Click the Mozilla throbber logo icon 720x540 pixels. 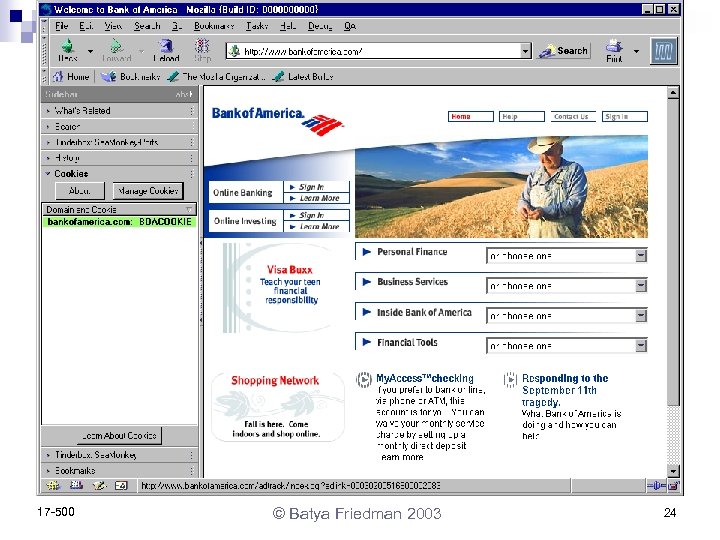pos(664,51)
